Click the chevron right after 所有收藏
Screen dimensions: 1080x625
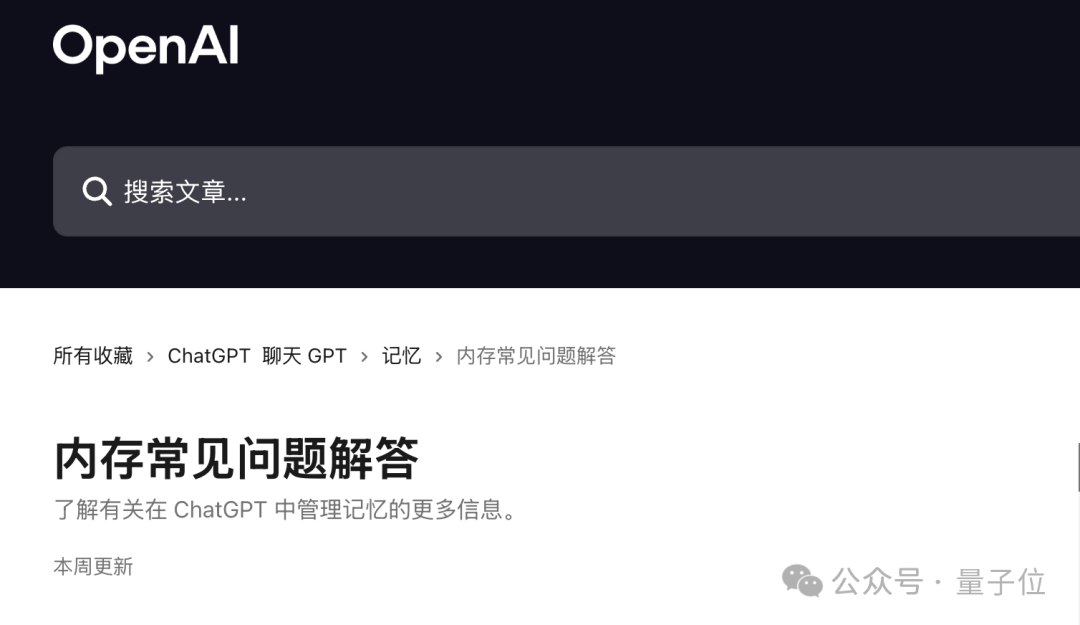click(x=150, y=356)
